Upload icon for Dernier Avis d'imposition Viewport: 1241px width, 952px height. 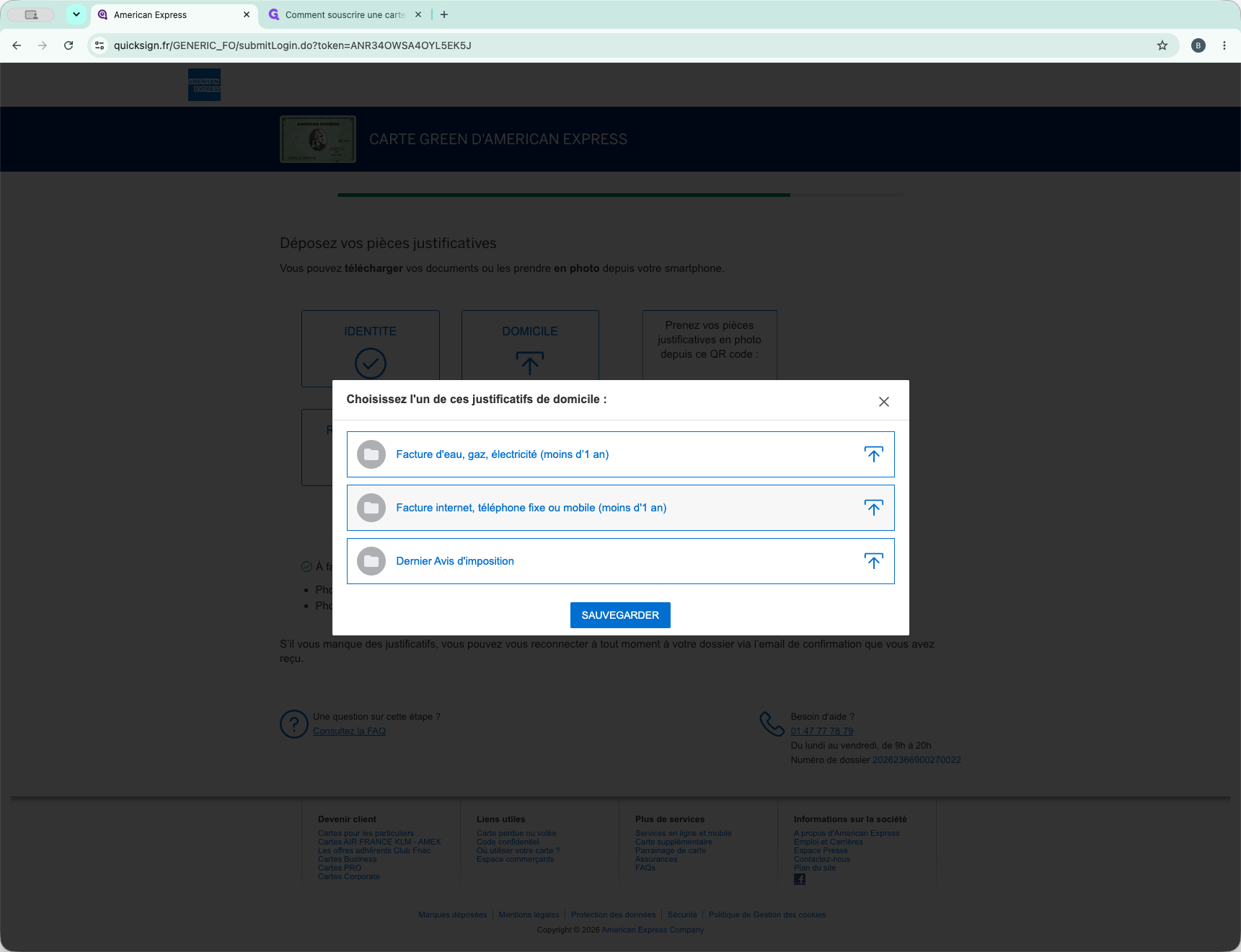tap(873, 561)
